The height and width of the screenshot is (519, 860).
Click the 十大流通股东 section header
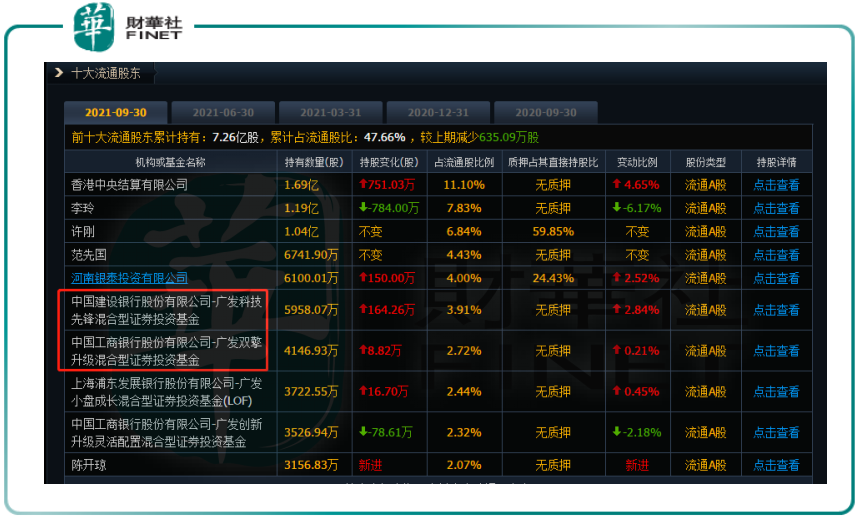[106, 73]
